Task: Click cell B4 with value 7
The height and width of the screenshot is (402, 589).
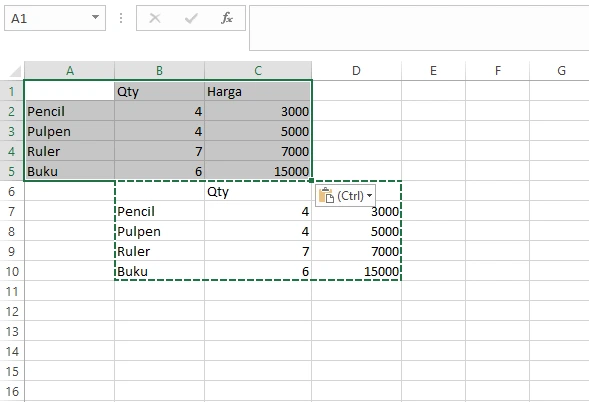Action: (160, 151)
